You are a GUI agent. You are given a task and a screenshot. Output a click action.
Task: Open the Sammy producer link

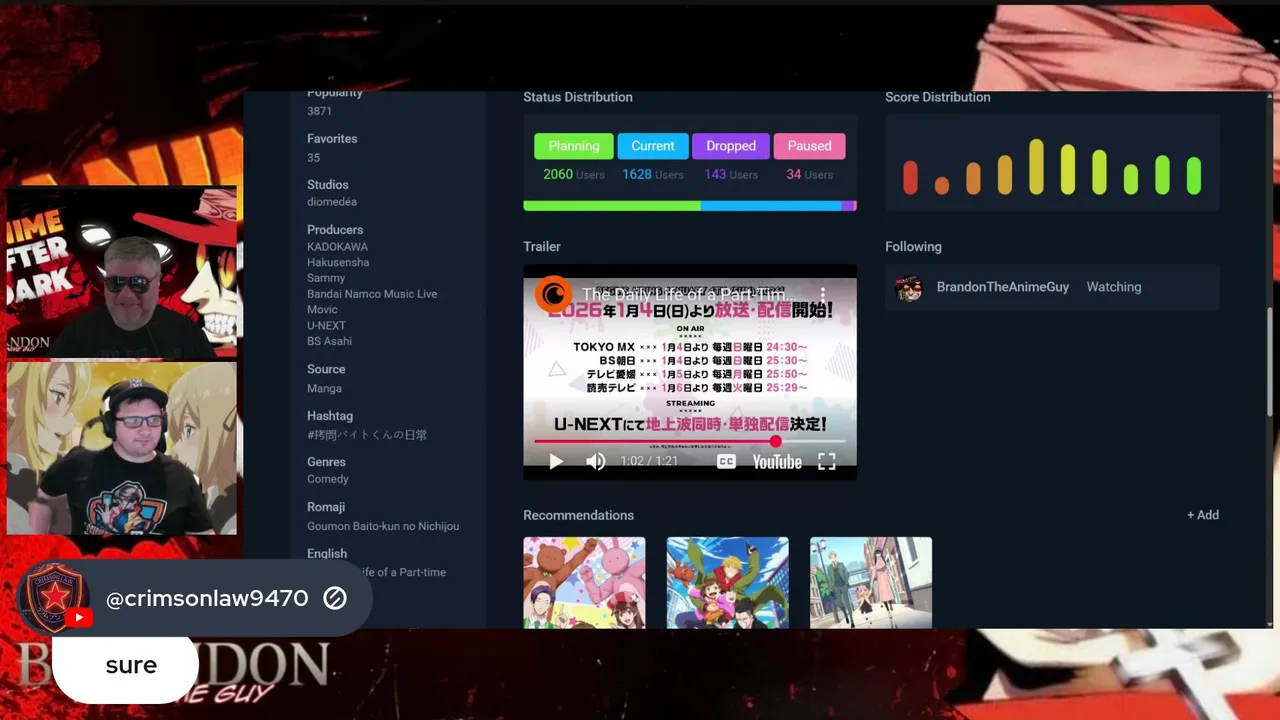tap(326, 278)
